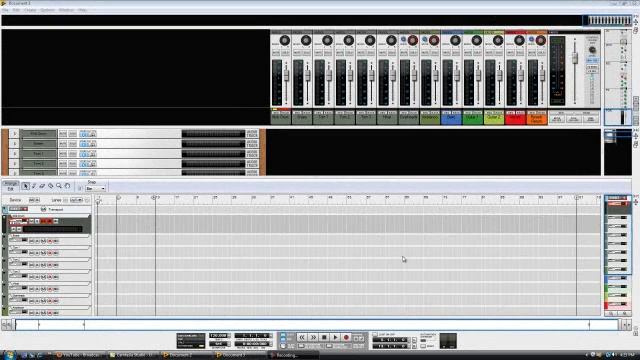Click the Bass channel name label in mixer
This screenshot has height=360, width=640.
[x=451, y=118]
